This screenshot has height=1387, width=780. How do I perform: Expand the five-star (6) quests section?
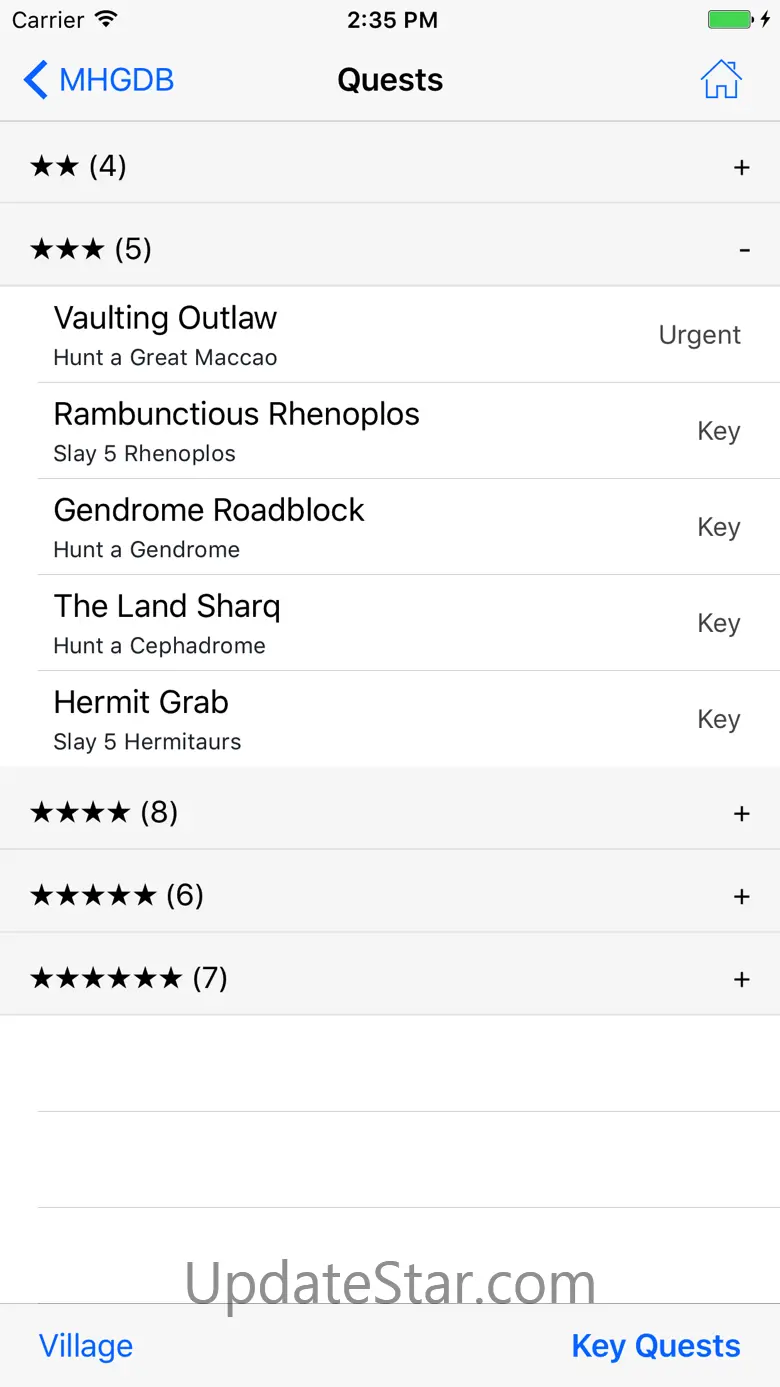click(390, 893)
